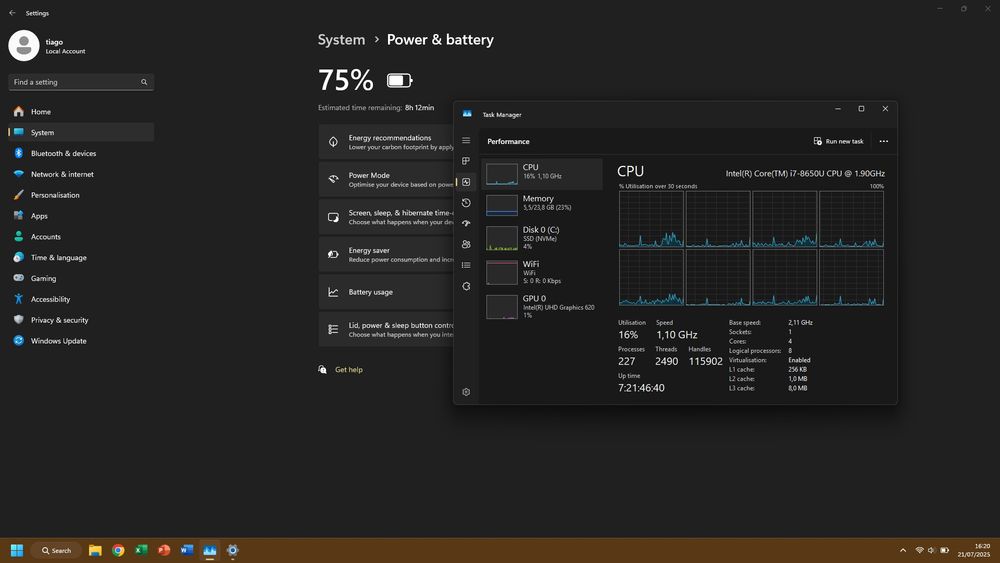The image size is (1000, 563).
Task: Go back using Settings back arrow
Action: [x=12, y=13]
